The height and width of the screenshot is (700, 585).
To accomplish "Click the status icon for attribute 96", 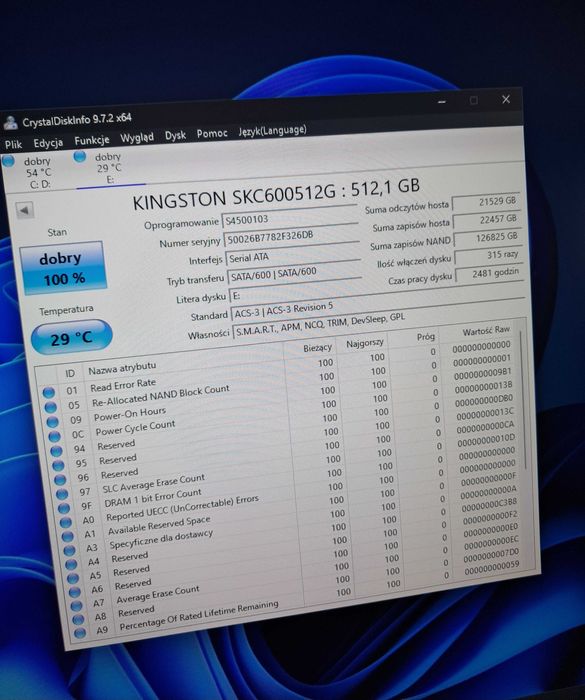I will point(60,479).
